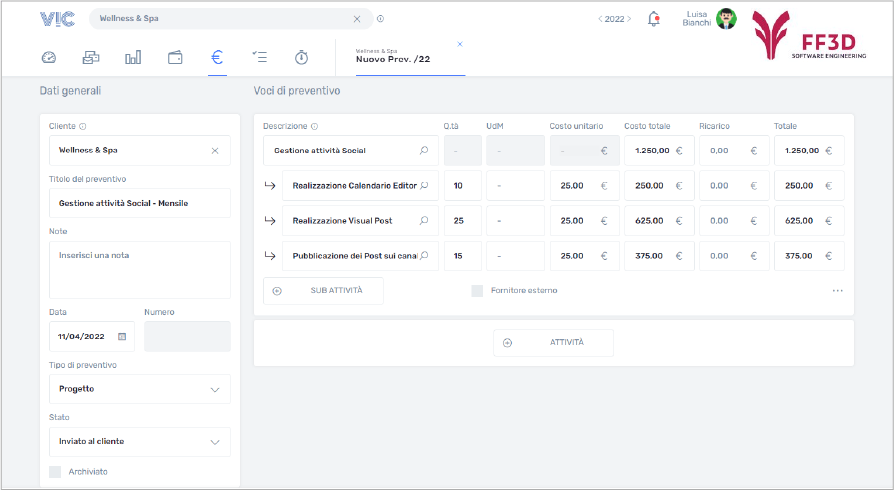This screenshot has width=894, height=491.
Task: Click the info icon beside the search bar
Action: click(380, 19)
